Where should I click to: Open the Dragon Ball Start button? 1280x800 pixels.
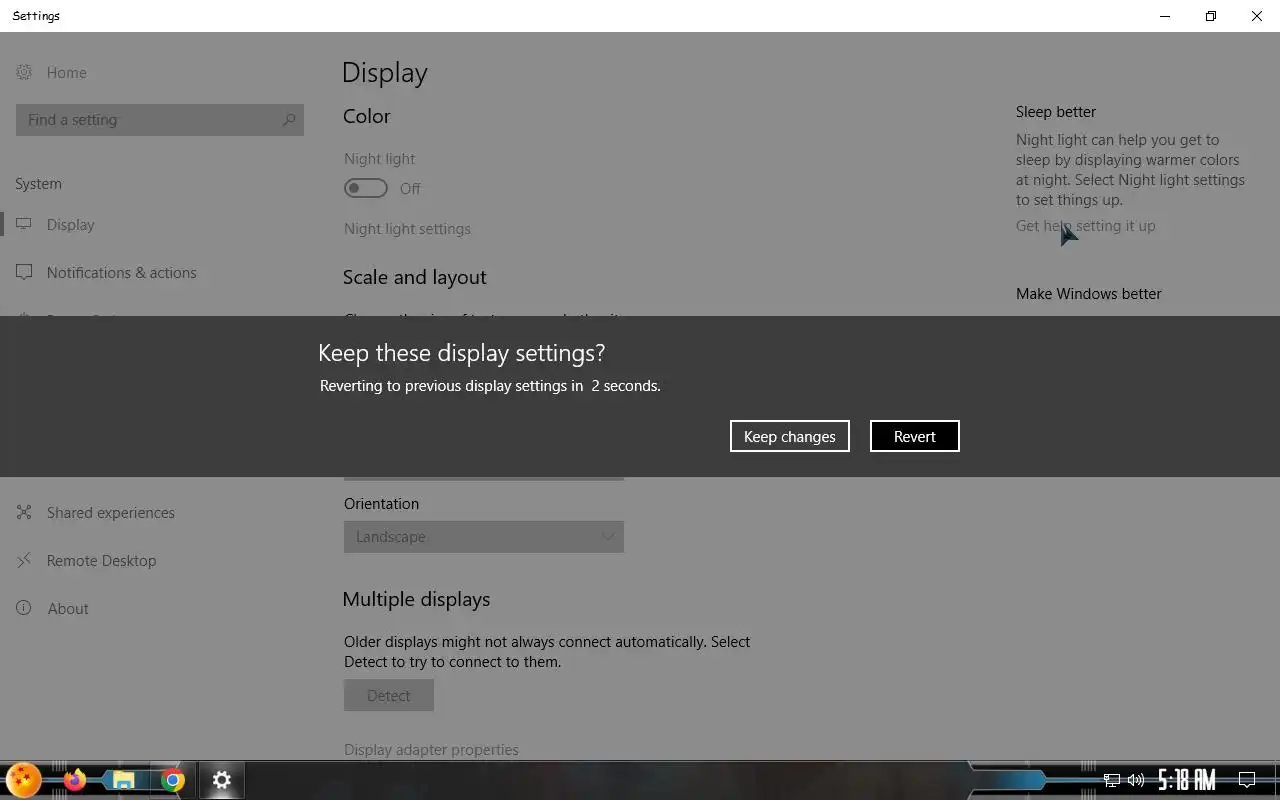pyautogui.click(x=23, y=780)
